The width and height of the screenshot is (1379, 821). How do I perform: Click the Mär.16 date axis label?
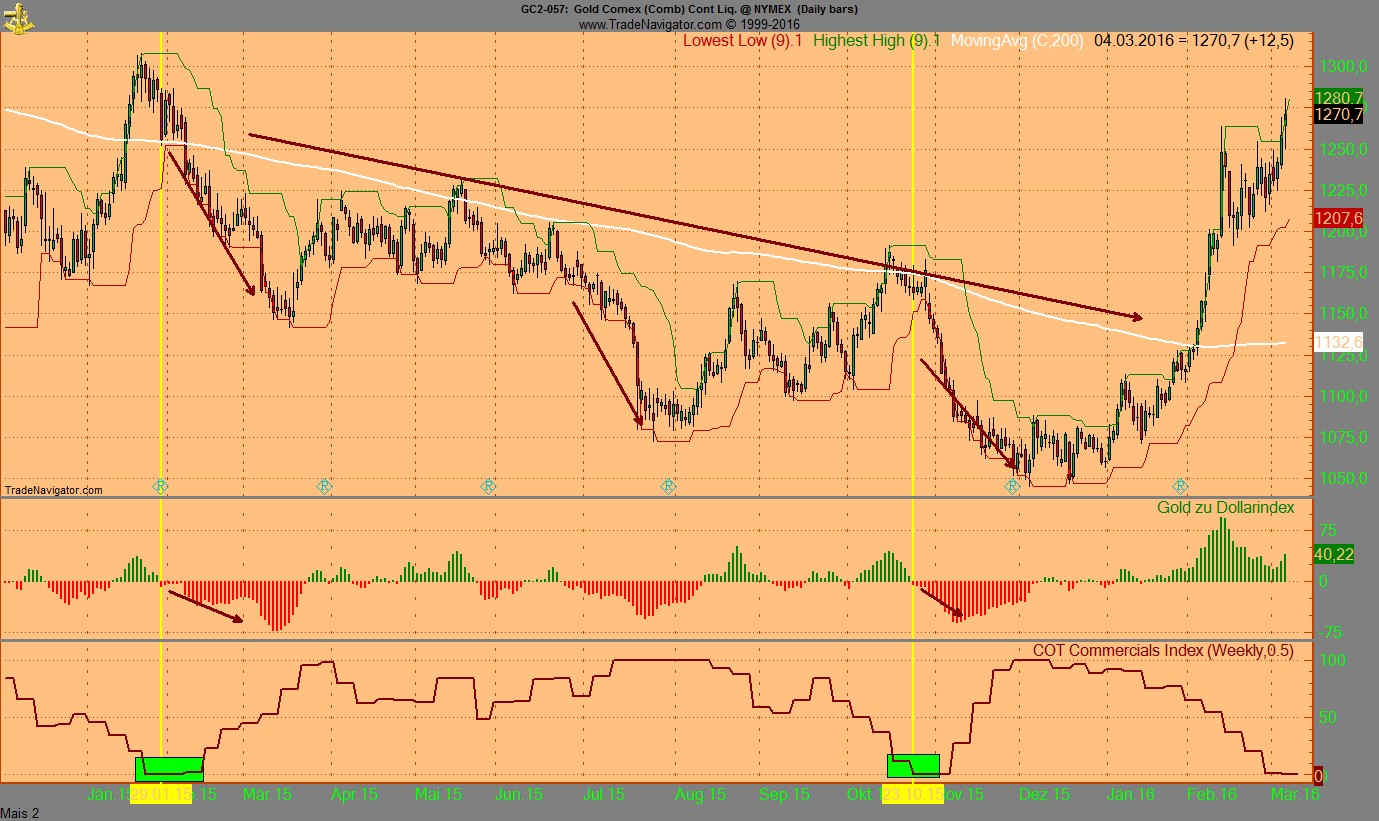coord(1295,795)
